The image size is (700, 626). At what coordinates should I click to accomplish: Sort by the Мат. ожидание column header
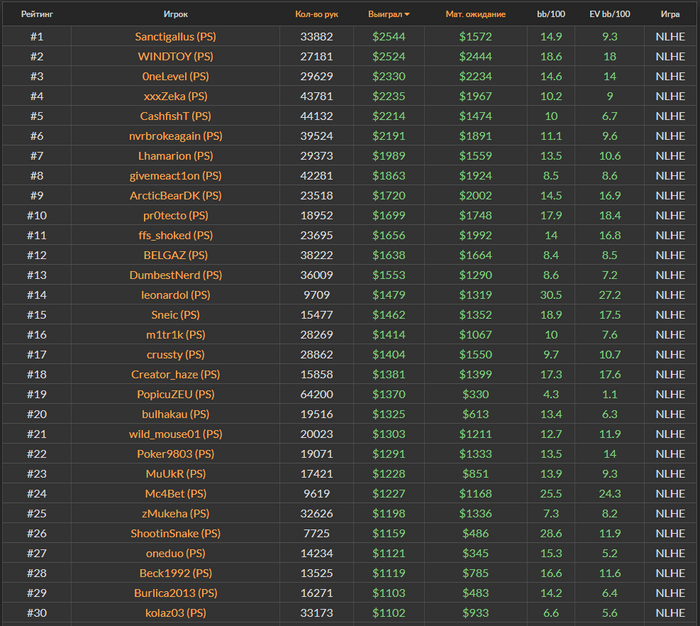(x=475, y=15)
